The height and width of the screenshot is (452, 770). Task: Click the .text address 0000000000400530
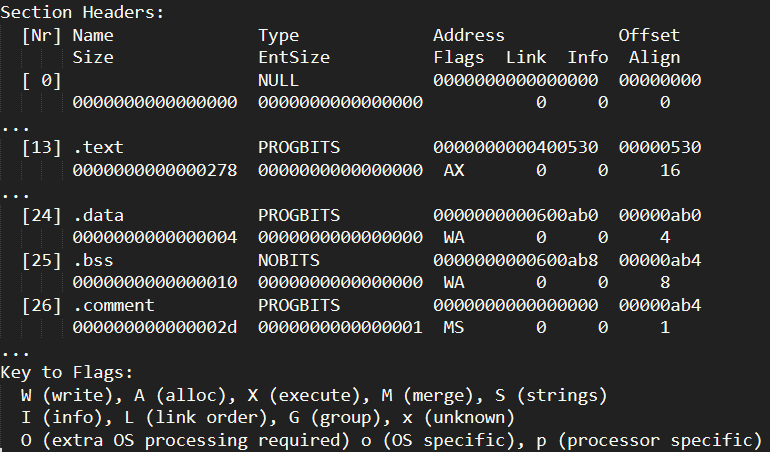515,147
